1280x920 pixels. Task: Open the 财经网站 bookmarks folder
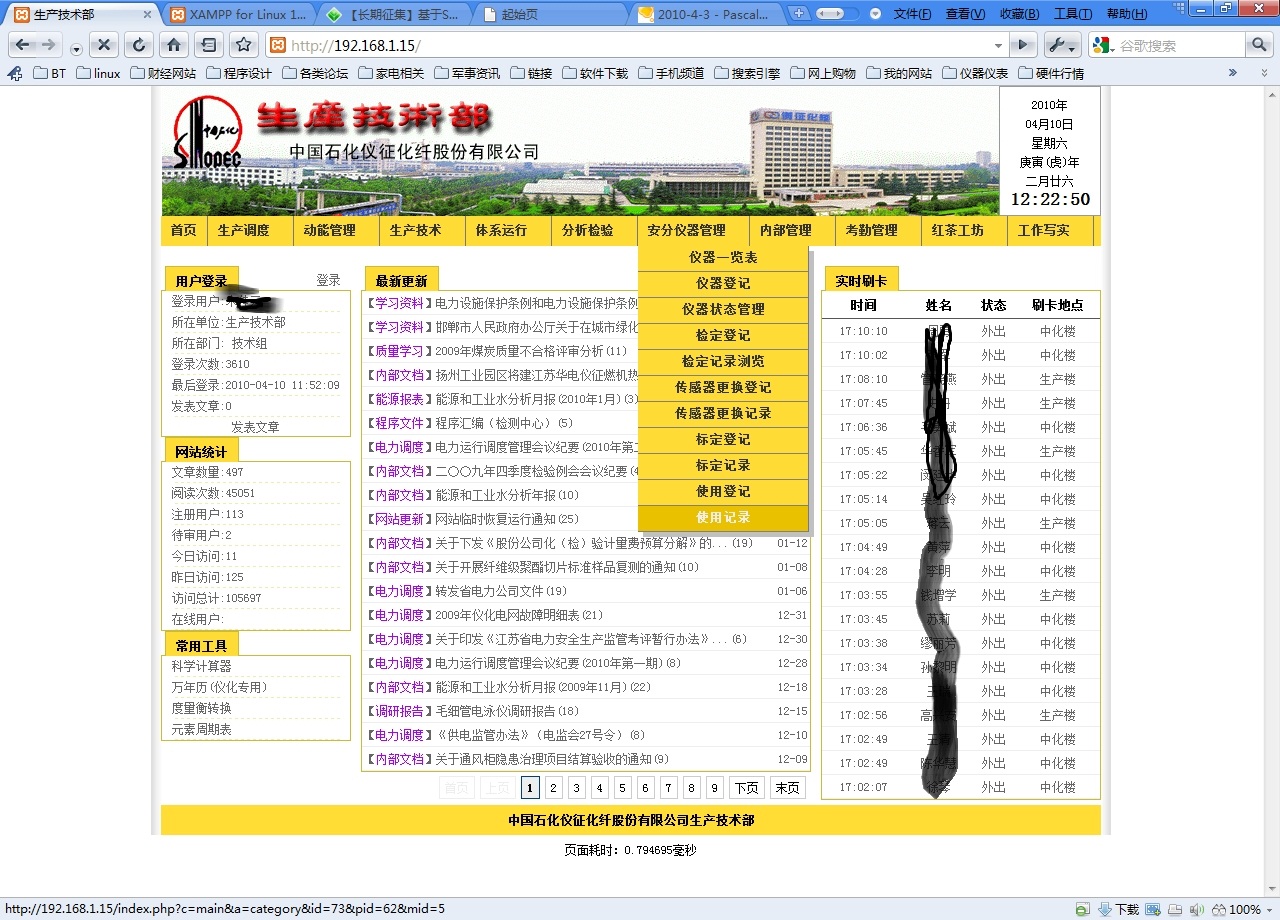click(161, 73)
